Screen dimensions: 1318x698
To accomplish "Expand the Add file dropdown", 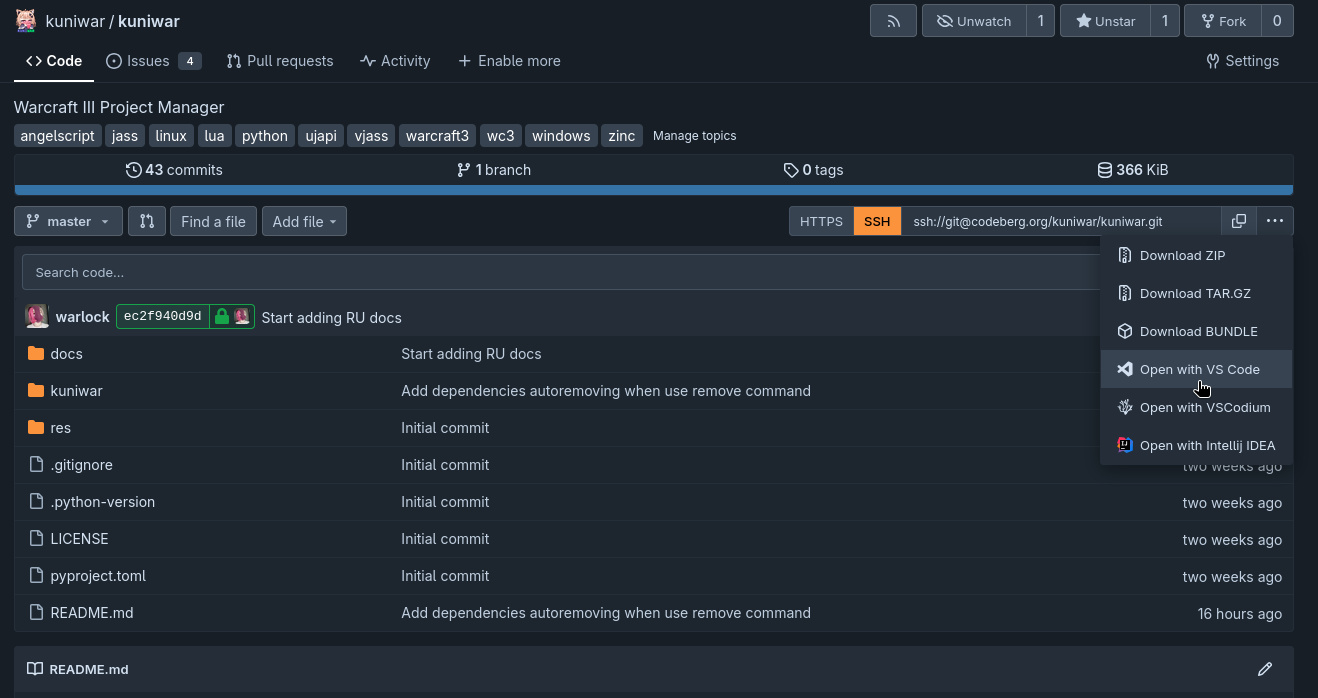I will pyautogui.click(x=304, y=221).
